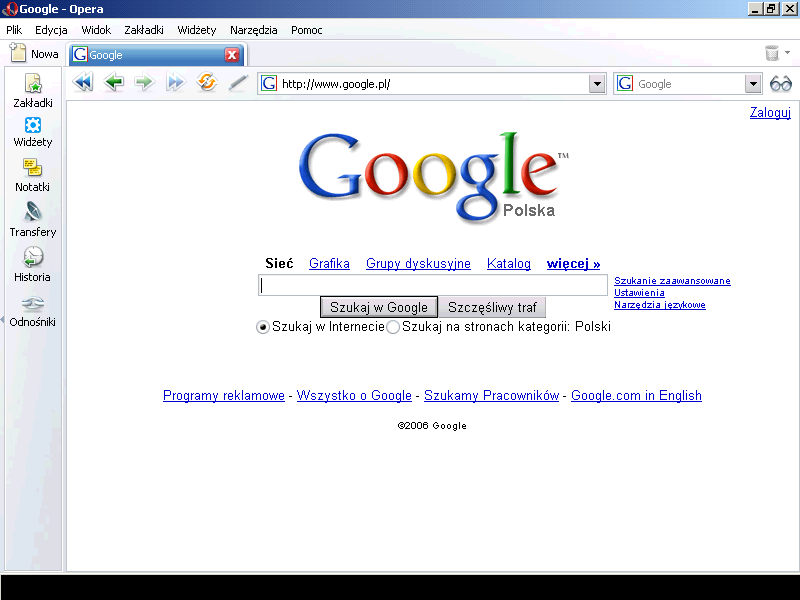Expand the address bar dropdown
Screen dimensions: 800x600
(x=597, y=84)
